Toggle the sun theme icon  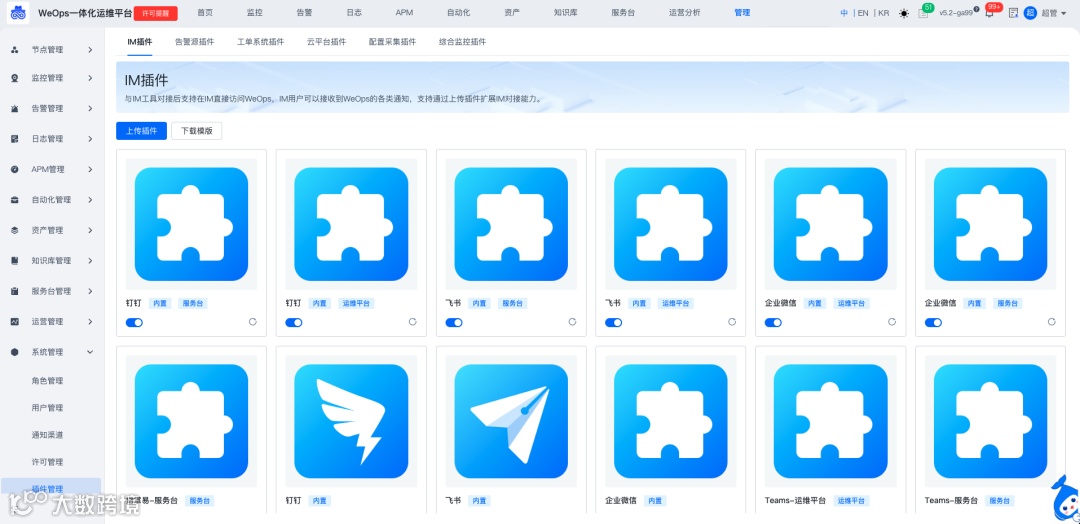click(904, 13)
